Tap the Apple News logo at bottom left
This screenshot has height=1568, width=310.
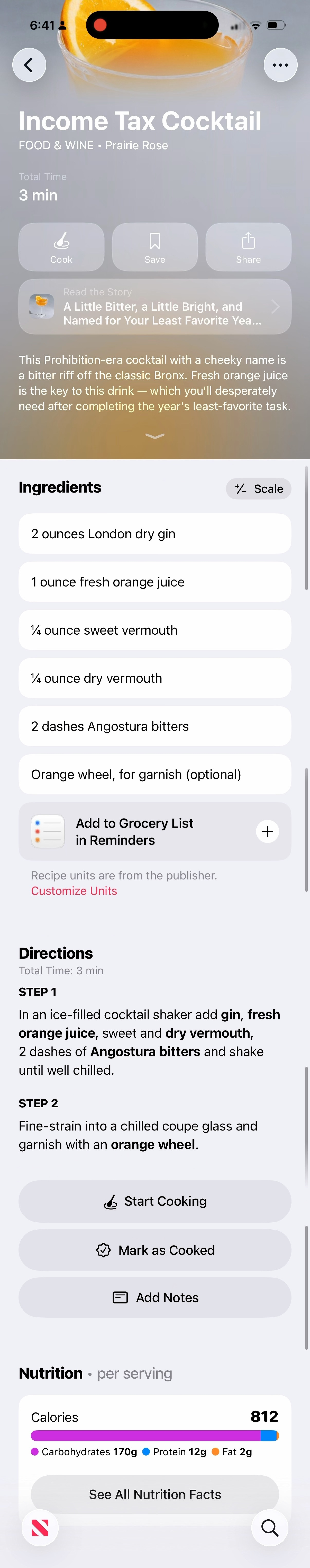[40, 1527]
